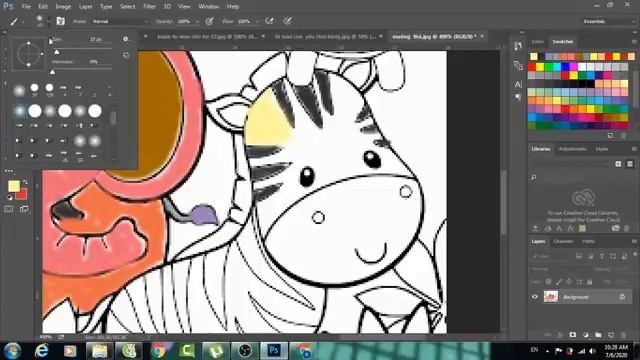Create new group folder icon in Layers panel
The width and height of the screenshot is (640, 360).
click(598, 335)
